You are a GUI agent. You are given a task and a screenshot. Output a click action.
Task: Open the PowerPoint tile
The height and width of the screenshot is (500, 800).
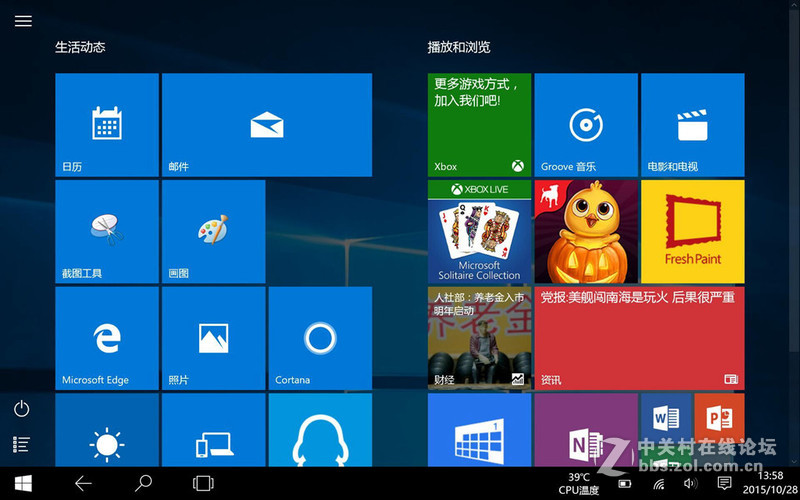(x=719, y=418)
